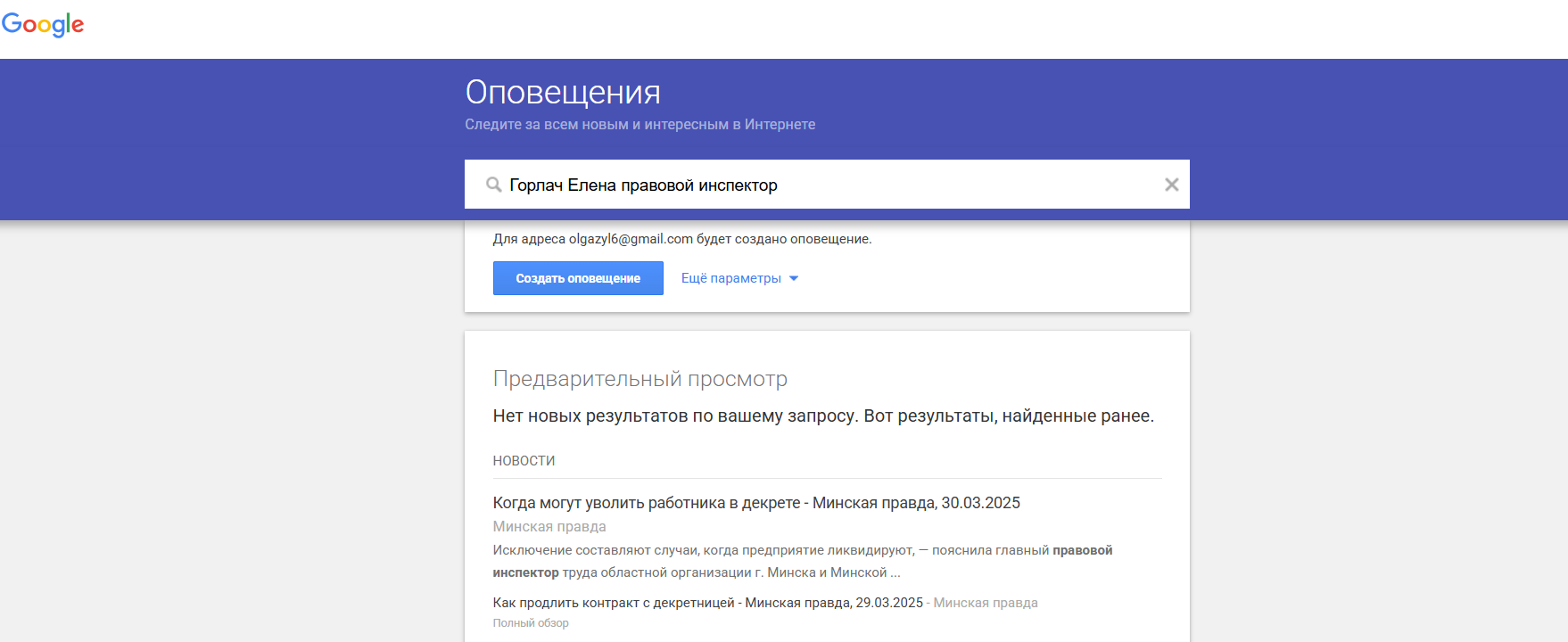
Task: Click the 'Создать оповещение' button
Action: click(578, 278)
